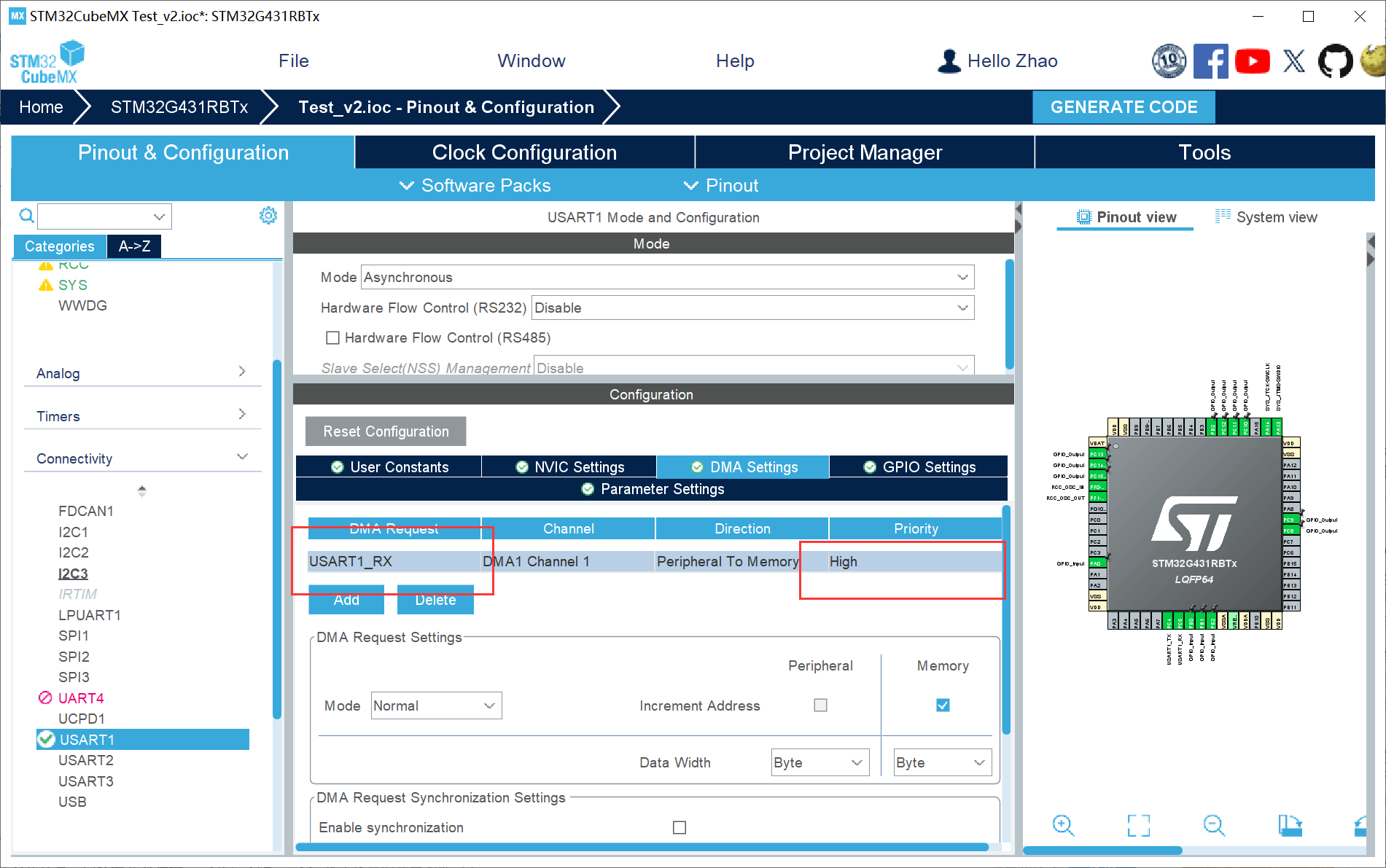Viewport: 1386px width, 868px height.
Task: Open the Asynchronous Mode dropdown
Action: (667, 278)
